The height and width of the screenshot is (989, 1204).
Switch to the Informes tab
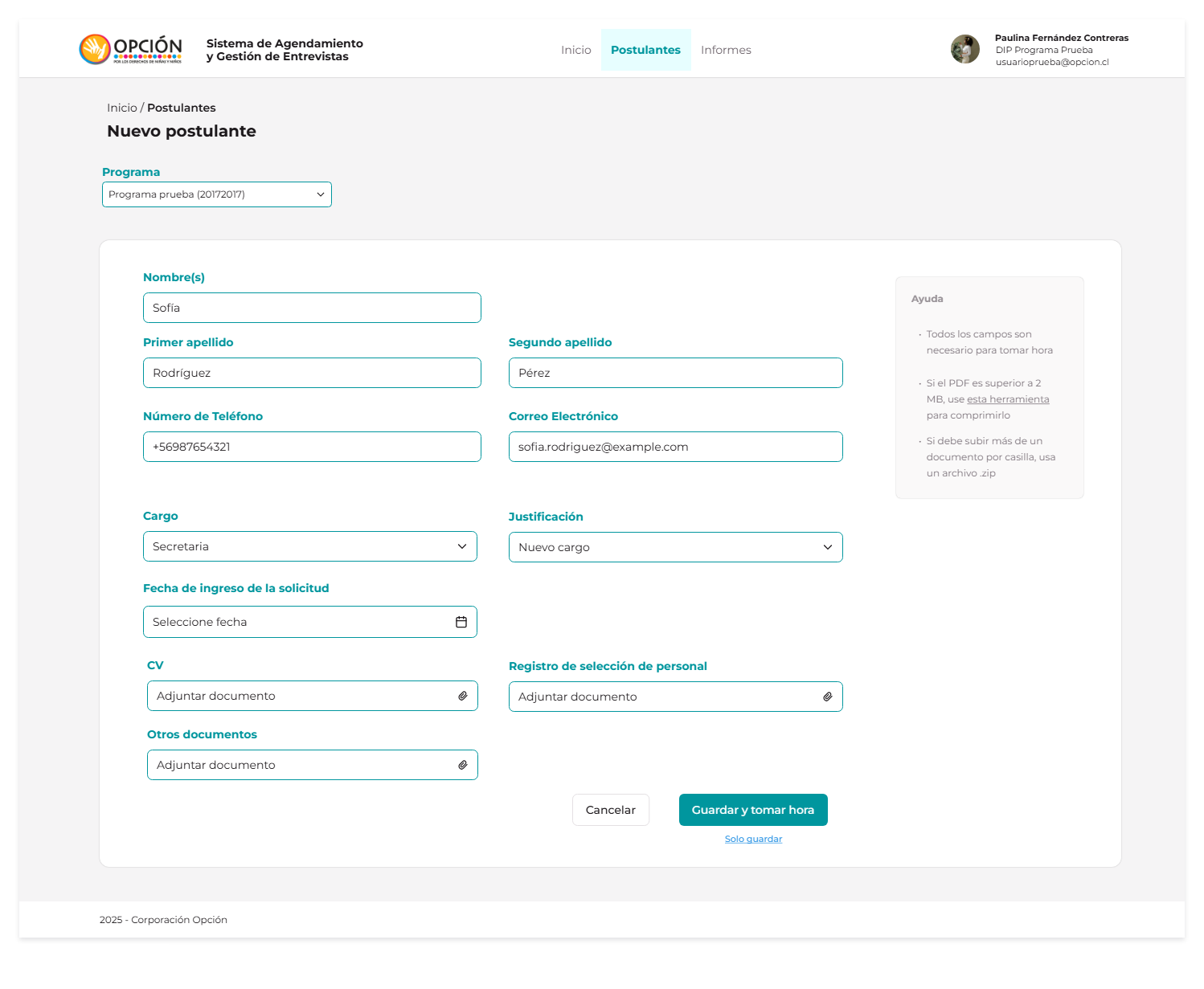[725, 50]
